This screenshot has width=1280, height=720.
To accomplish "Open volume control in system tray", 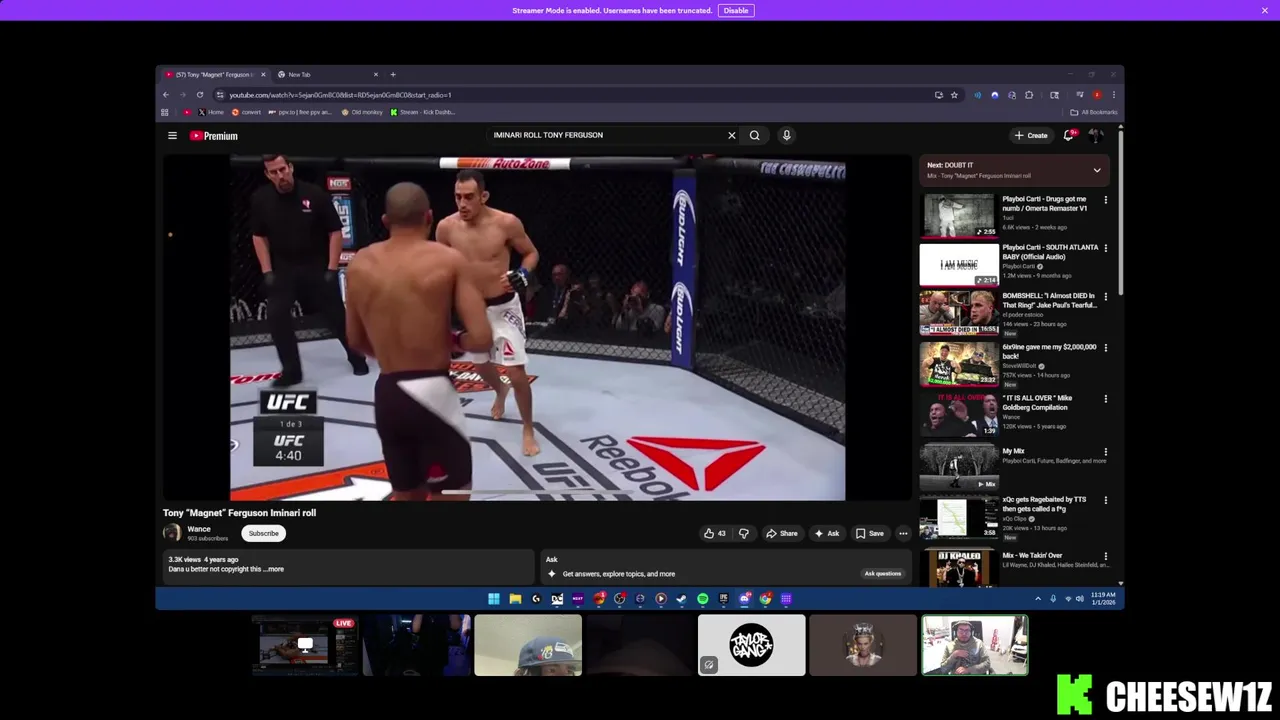I will [x=1080, y=599].
